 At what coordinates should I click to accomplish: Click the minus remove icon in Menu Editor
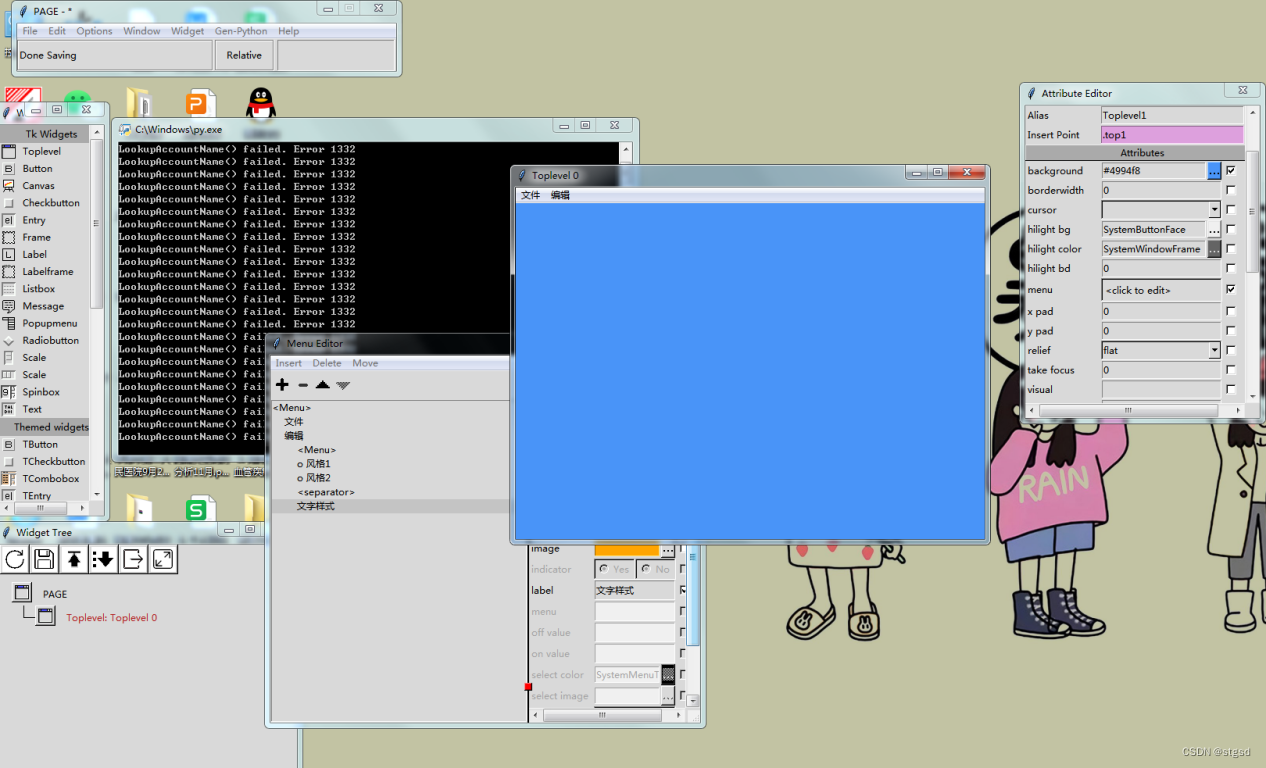tap(303, 385)
